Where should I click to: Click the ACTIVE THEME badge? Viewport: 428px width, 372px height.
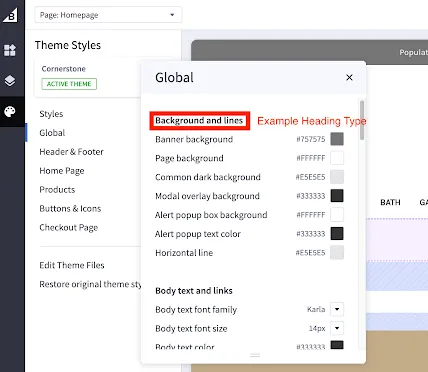(x=69, y=84)
